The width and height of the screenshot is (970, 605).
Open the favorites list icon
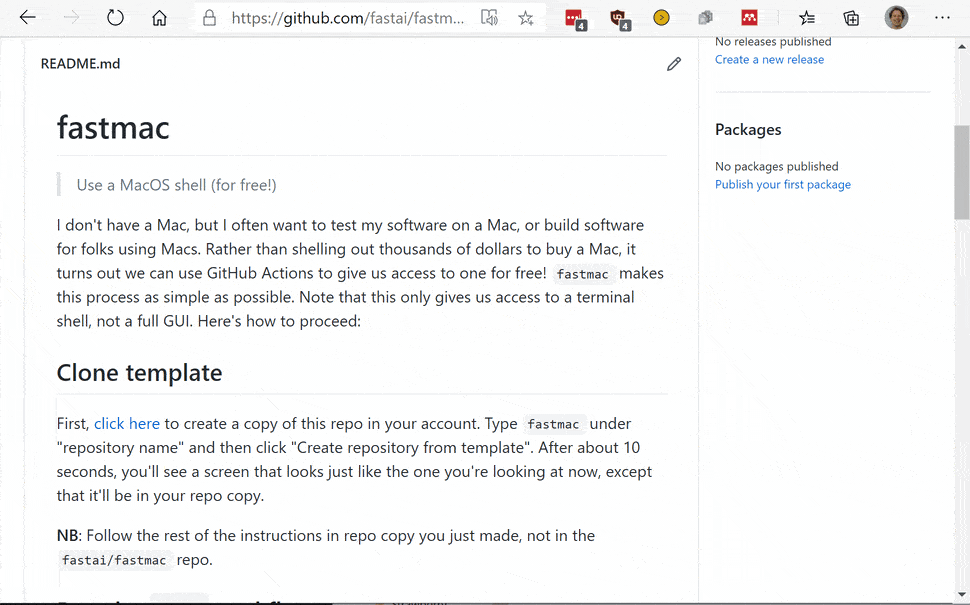pyautogui.click(x=807, y=18)
